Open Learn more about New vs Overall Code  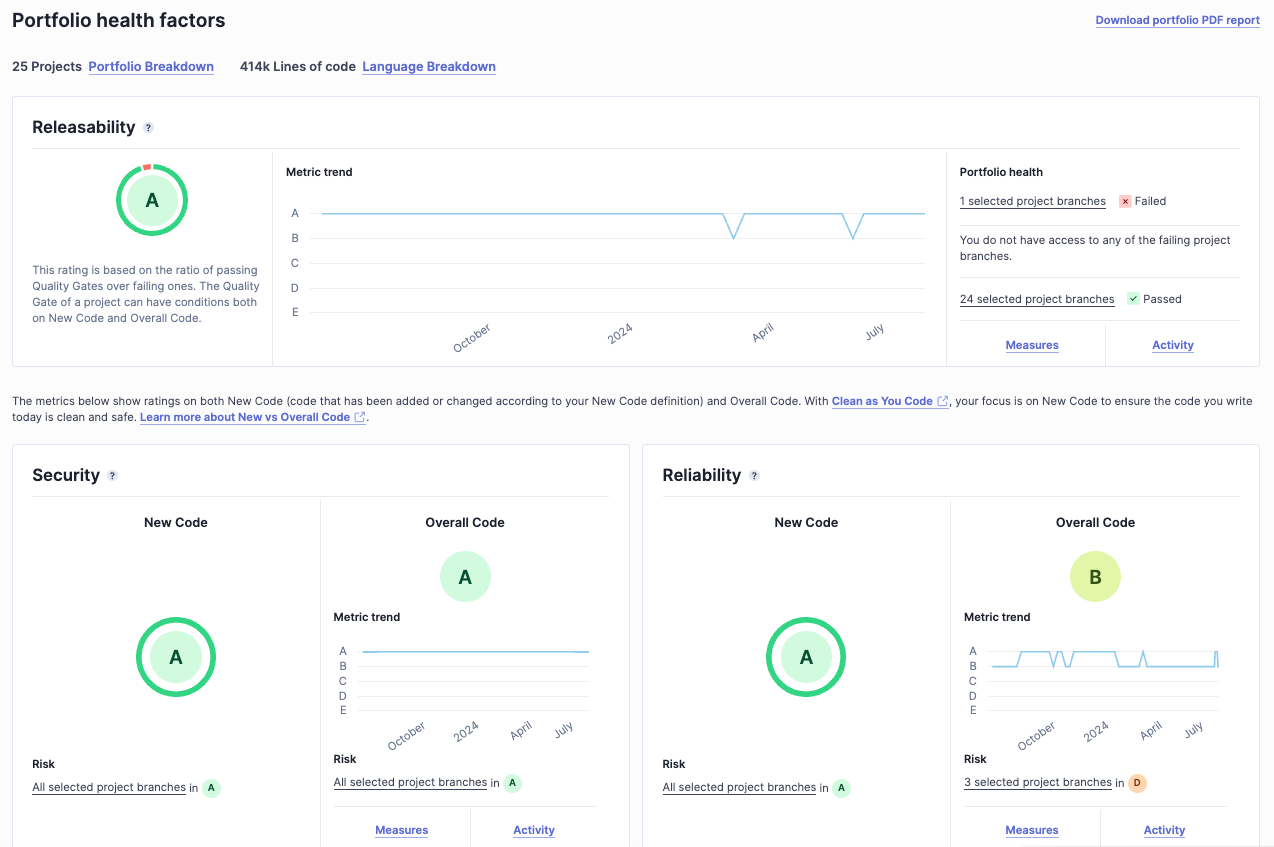click(246, 417)
